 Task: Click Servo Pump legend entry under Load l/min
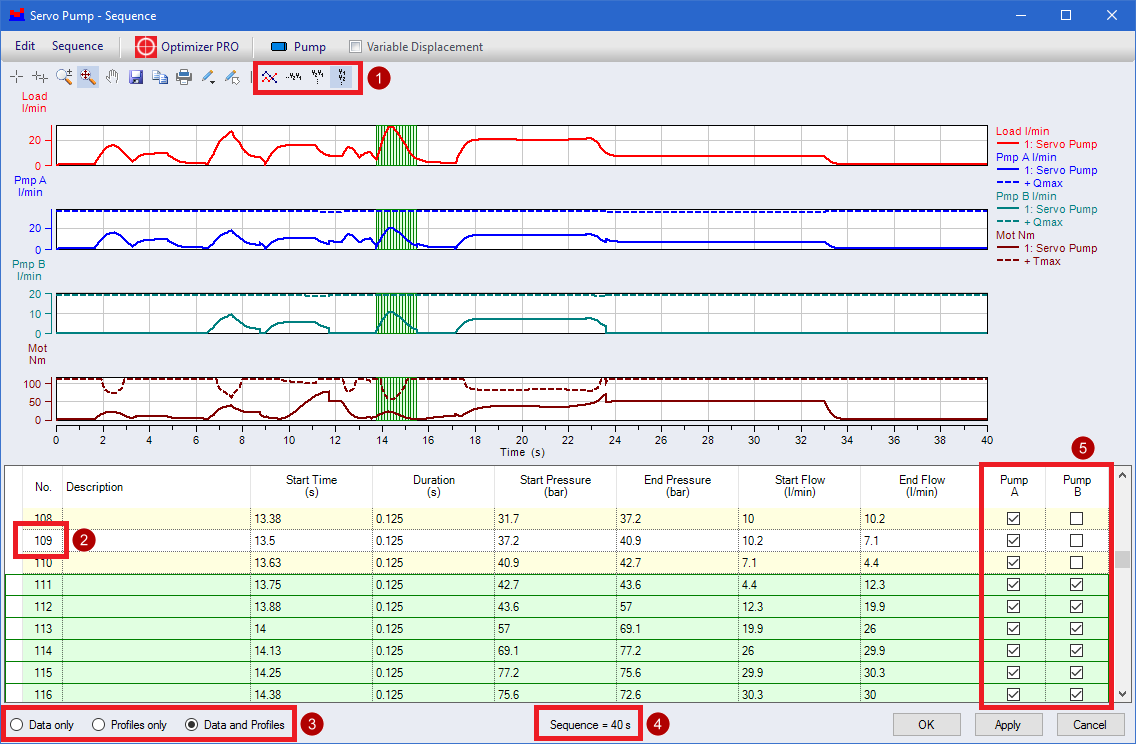[x=1047, y=144]
